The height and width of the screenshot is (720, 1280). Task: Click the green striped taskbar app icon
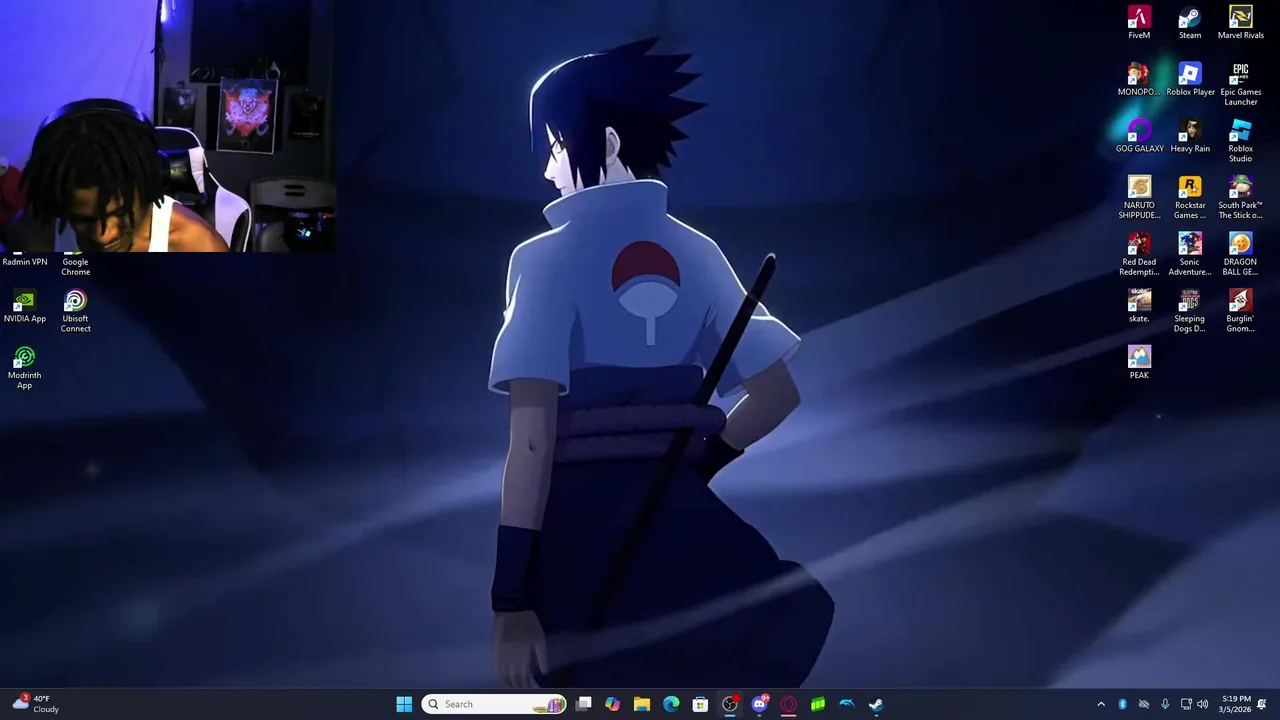818,704
